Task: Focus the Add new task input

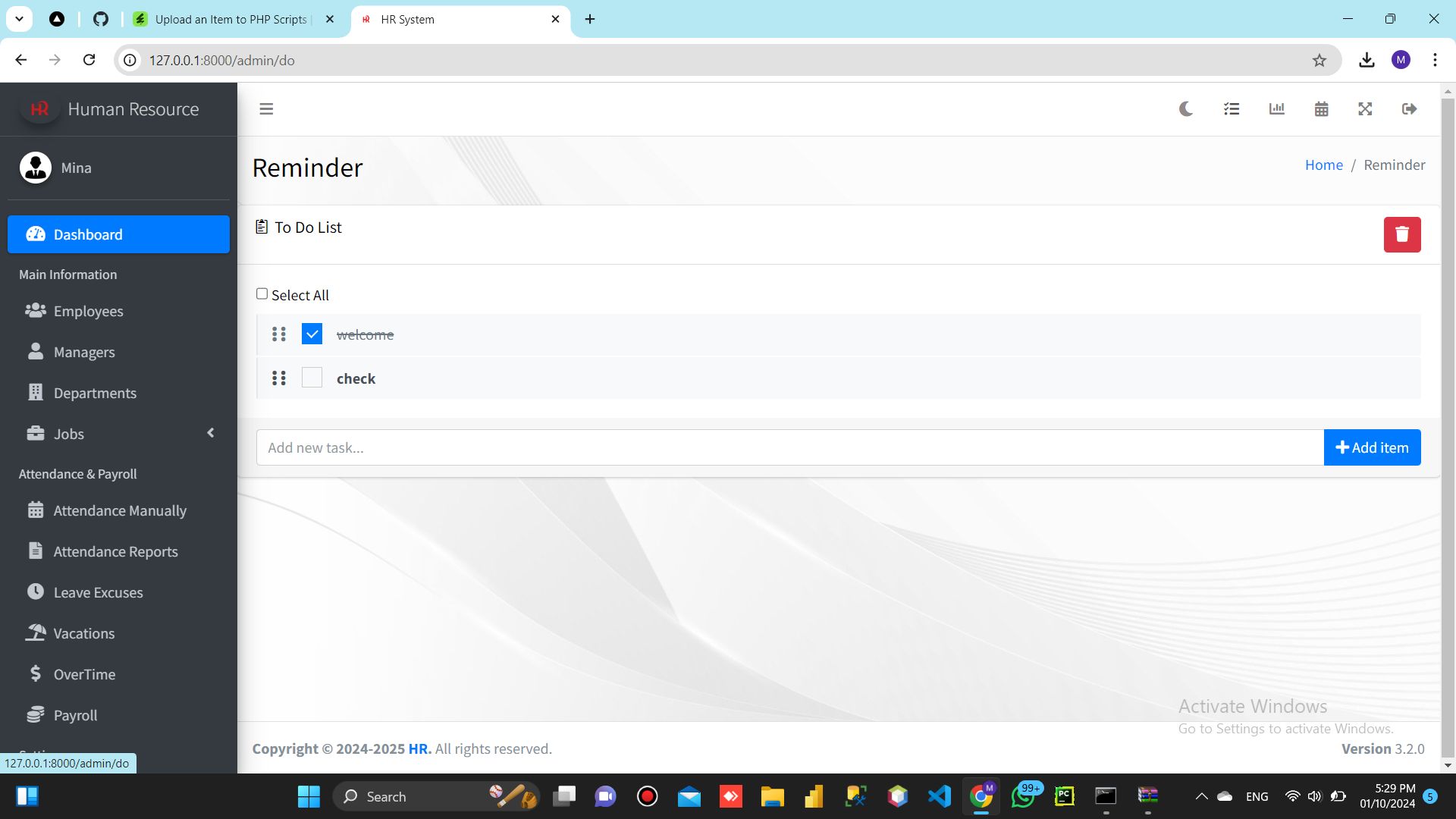Action: pos(789,447)
